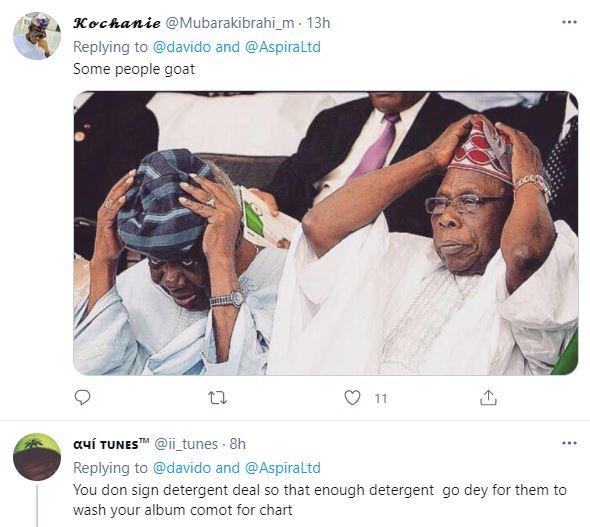This screenshot has height=527, width=590.
Task: Open more options for Kochanie's tweet
Action: [x=569, y=22]
